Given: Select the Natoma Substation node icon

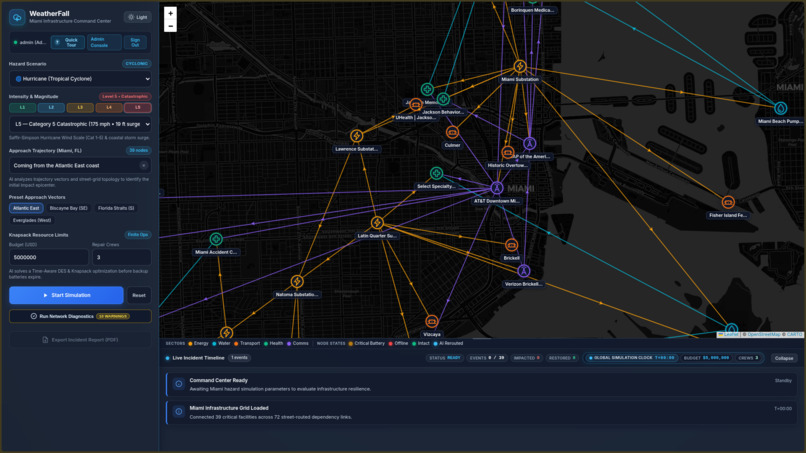Looking at the screenshot, I should click(x=297, y=281).
